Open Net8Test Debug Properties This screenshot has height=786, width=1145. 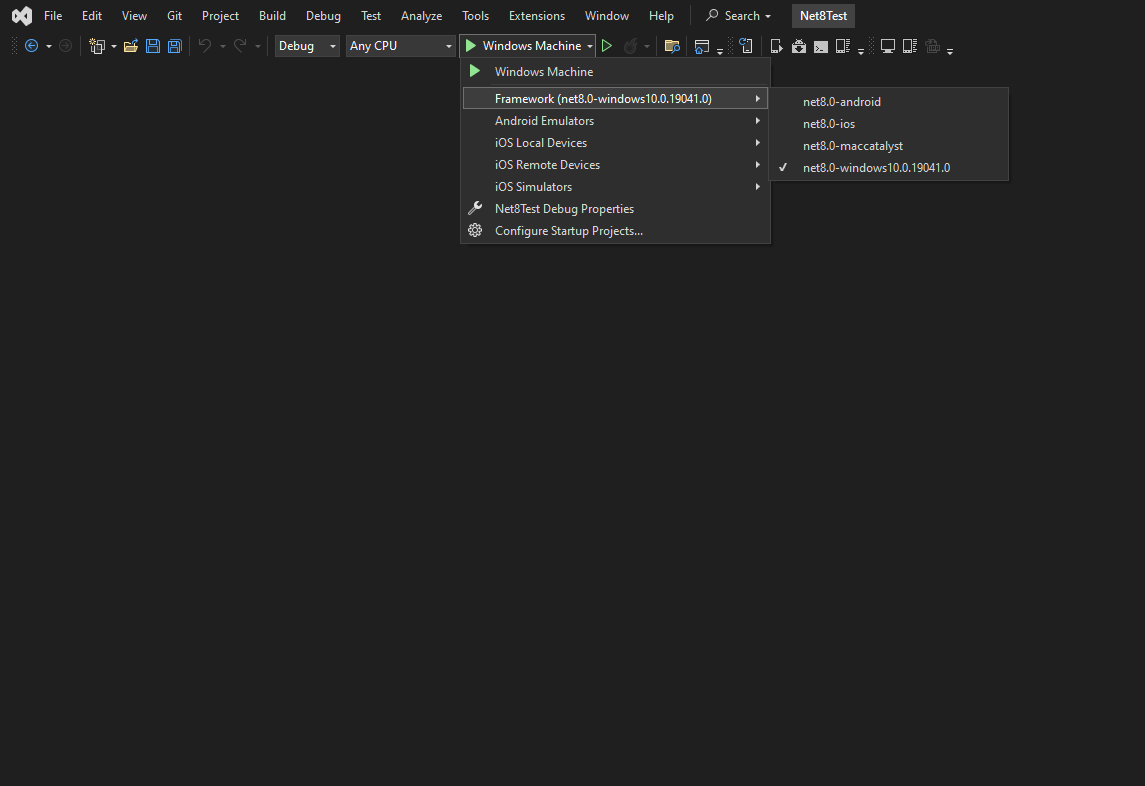[616, 208]
